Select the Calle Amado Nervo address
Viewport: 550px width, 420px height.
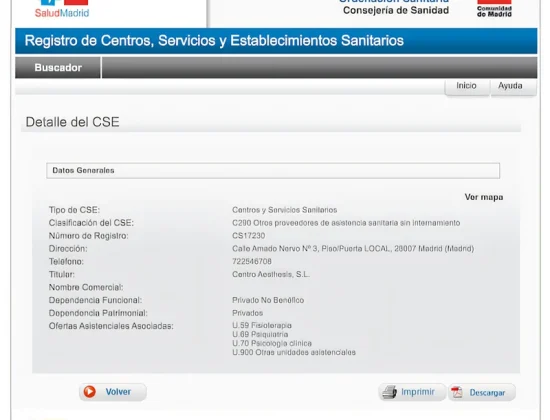tap(353, 249)
